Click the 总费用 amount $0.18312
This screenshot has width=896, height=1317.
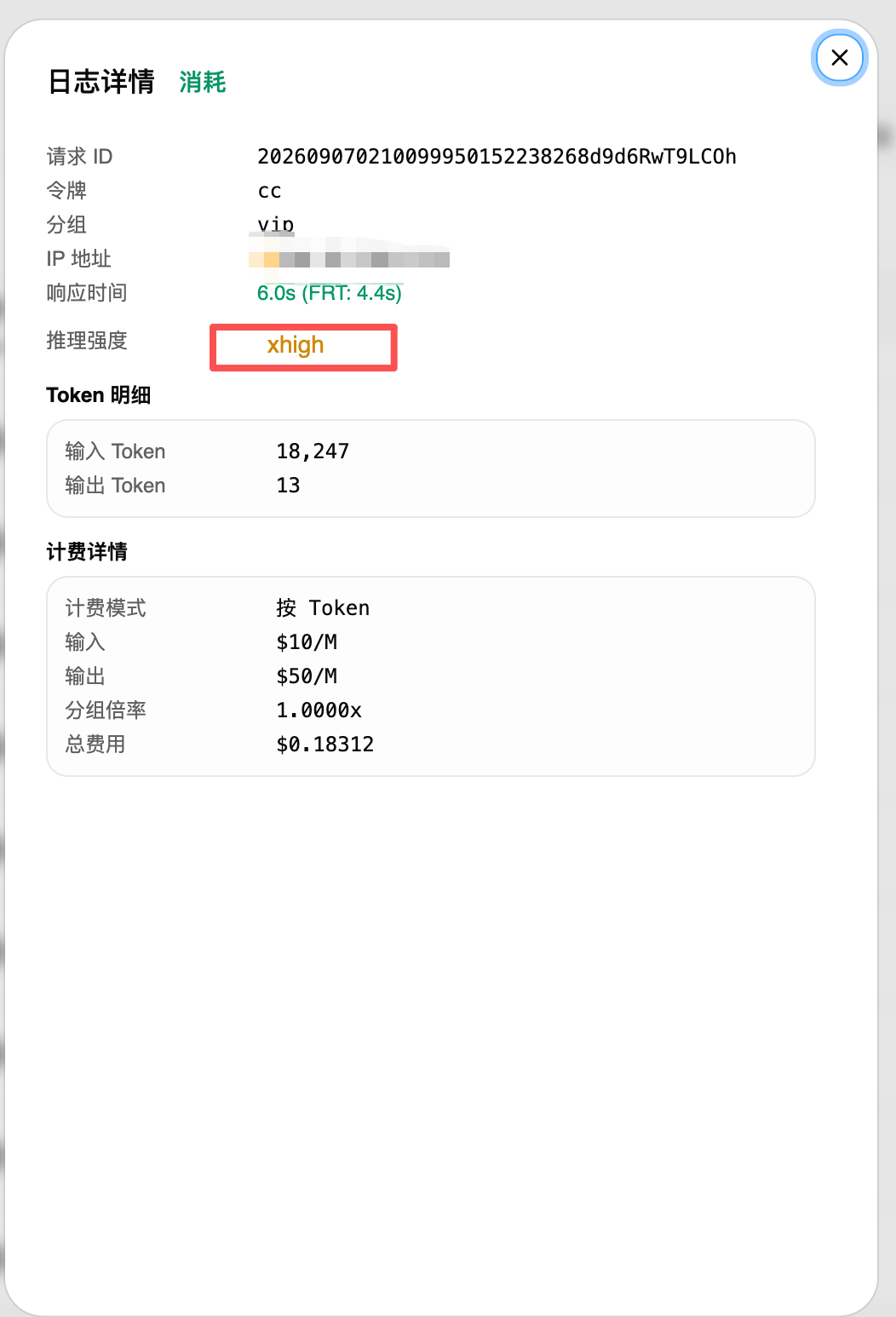point(325,745)
